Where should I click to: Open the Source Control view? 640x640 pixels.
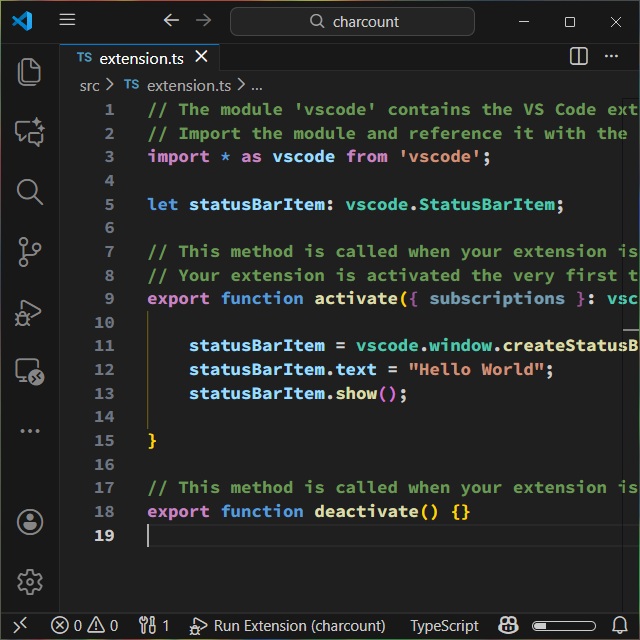tap(30, 252)
